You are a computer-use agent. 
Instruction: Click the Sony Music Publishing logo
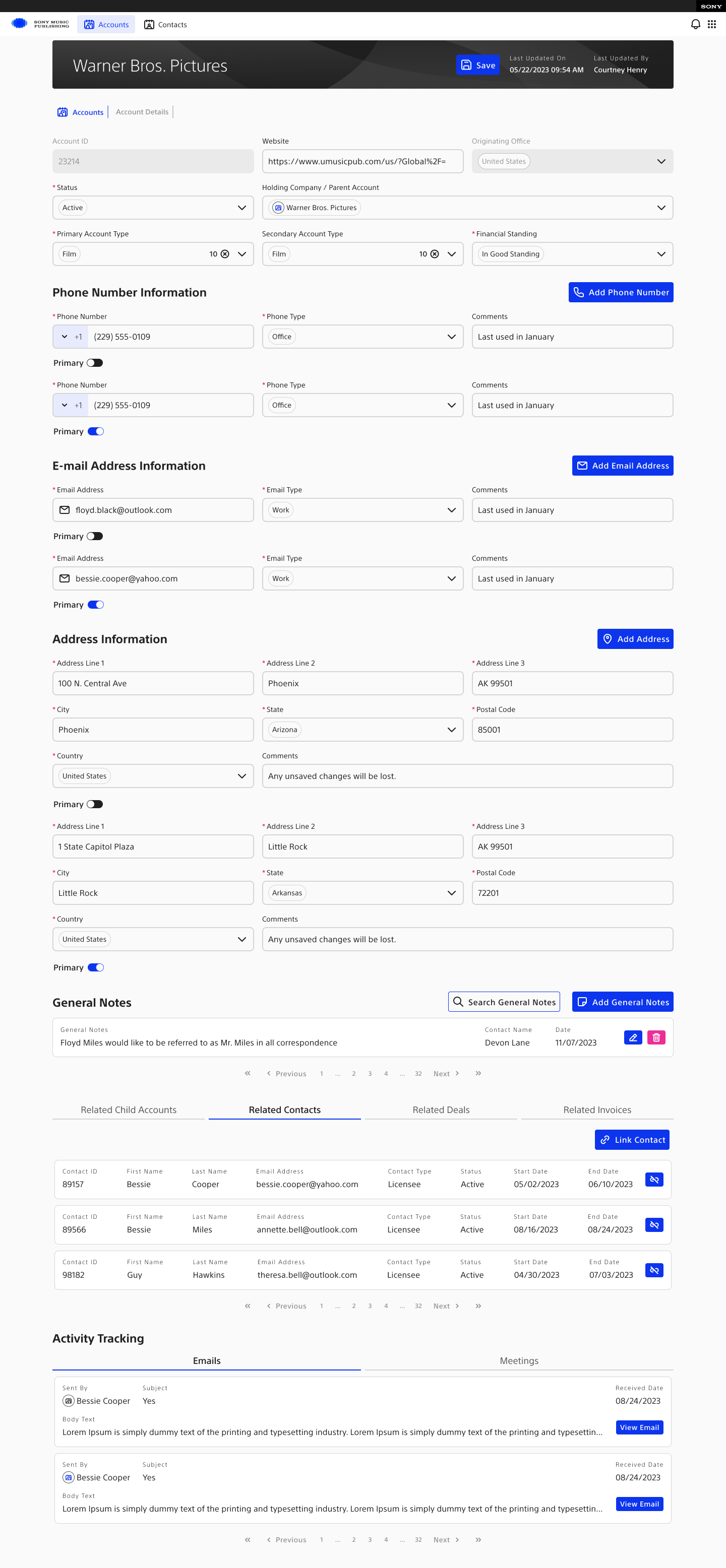pyautogui.click(x=40, y=24)
